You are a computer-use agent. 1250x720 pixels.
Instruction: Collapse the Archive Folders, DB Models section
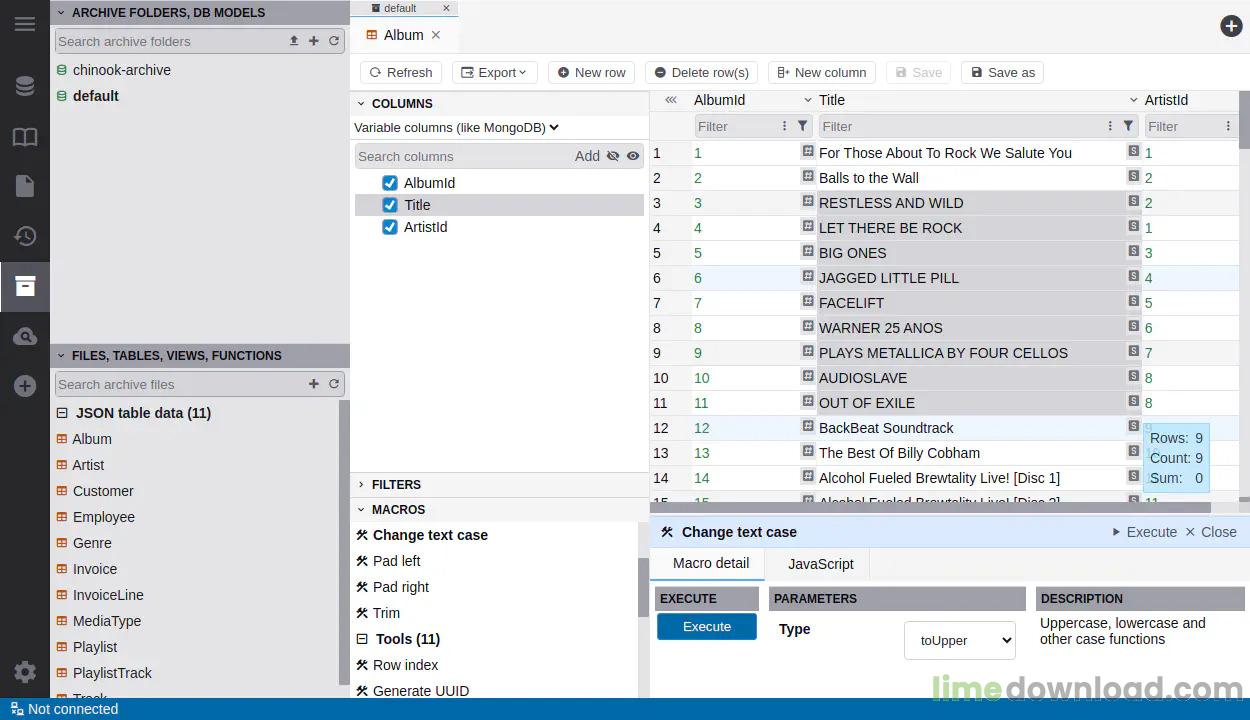pos(61,13)
